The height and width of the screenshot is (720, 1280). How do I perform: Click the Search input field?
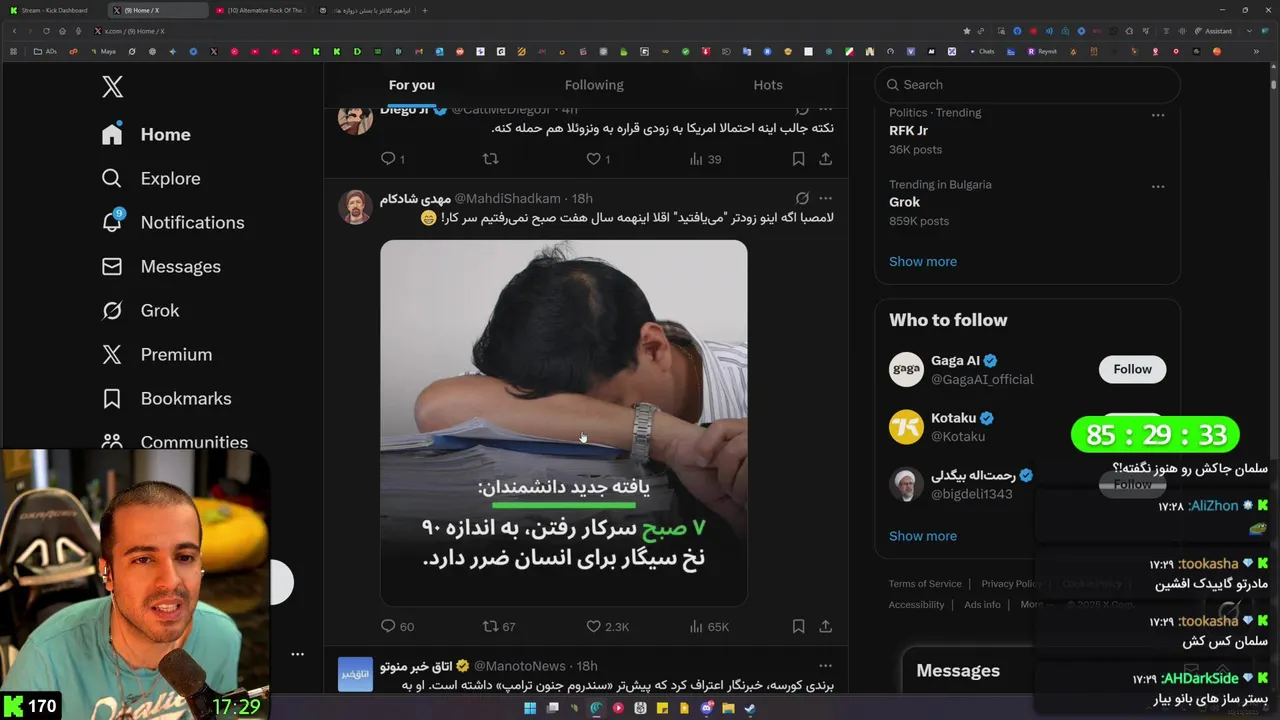click(x=1027, y=85)
